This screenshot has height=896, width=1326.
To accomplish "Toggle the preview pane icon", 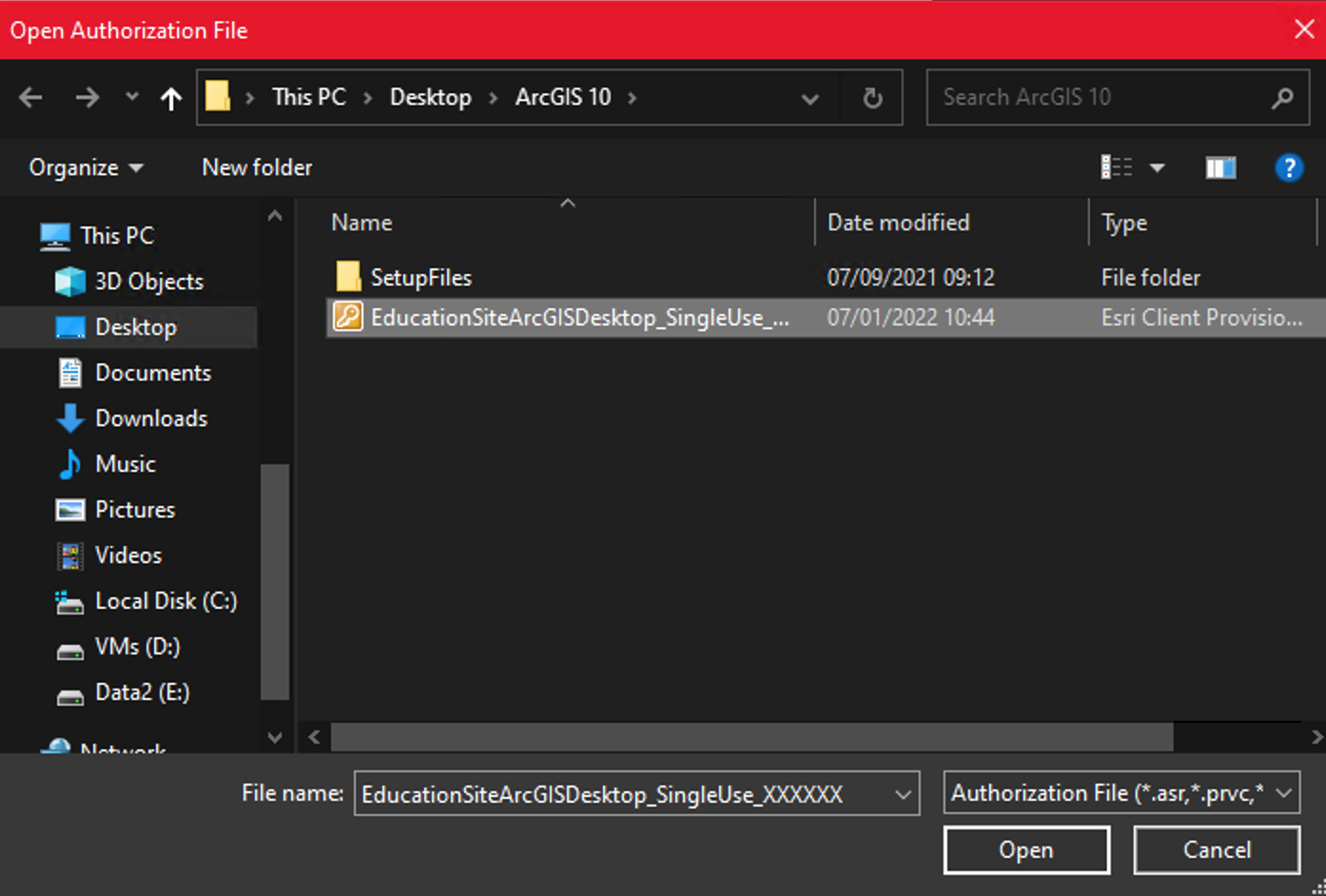I will click(x=1220, y=168).
